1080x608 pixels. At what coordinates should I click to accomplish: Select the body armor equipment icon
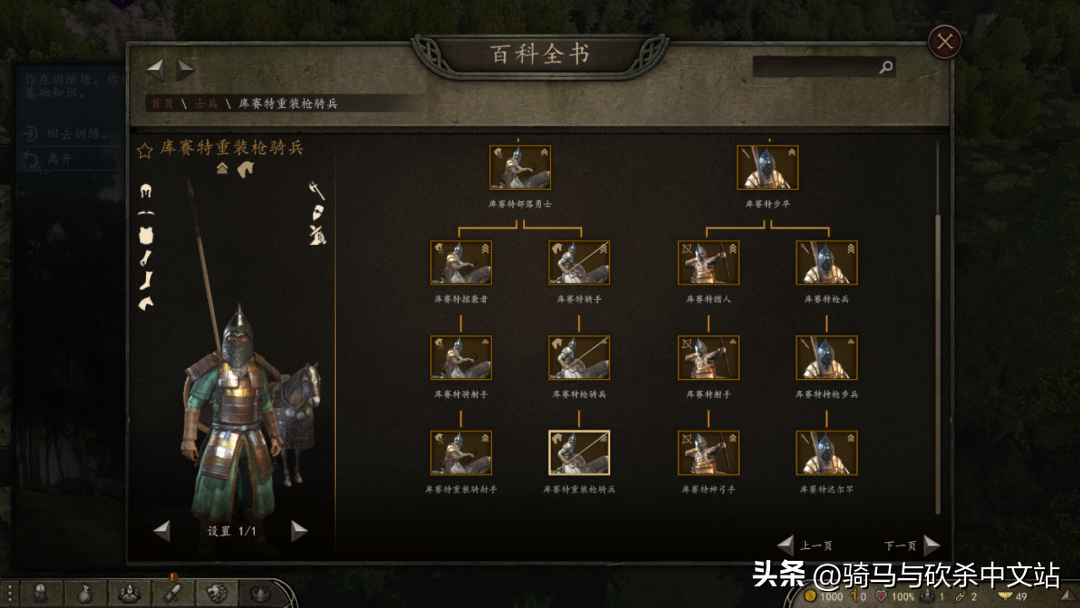pos(145,235)
